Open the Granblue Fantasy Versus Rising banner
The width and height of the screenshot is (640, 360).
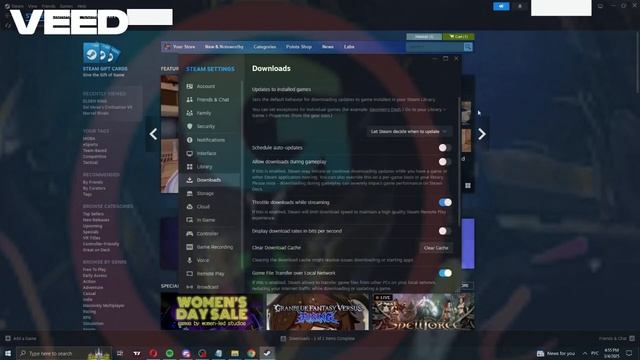[x=318, y=311]
